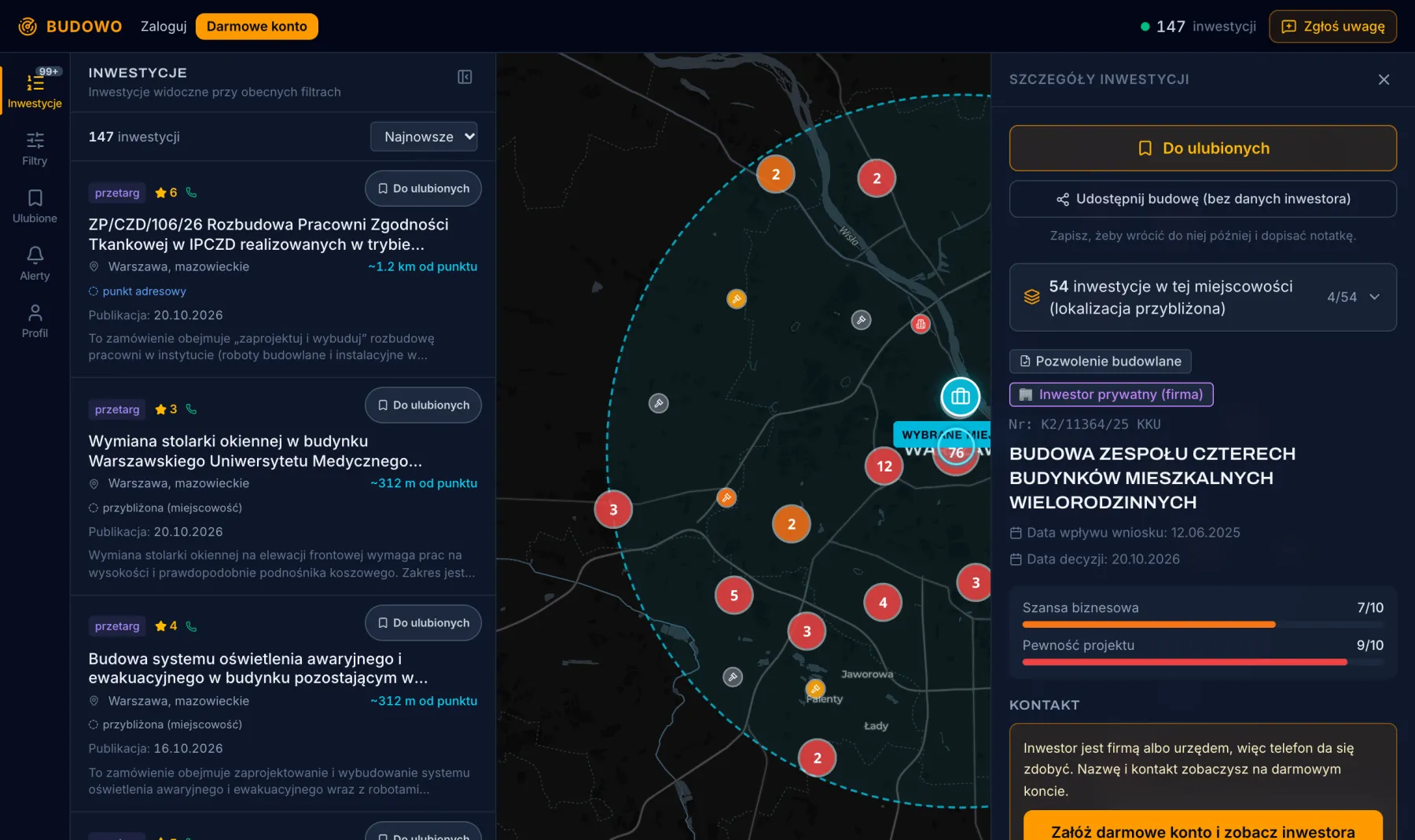Click the 147 inwestycji header counter
Viewport: 1415px width, 840px height.
(x=1198, y=27)
